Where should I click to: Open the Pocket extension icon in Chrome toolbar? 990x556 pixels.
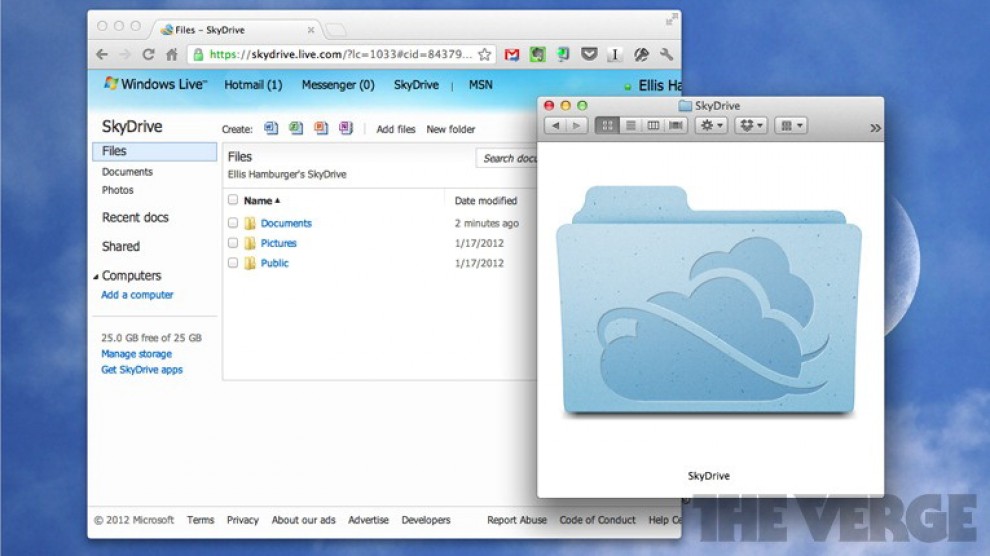[x=589, y=54]
